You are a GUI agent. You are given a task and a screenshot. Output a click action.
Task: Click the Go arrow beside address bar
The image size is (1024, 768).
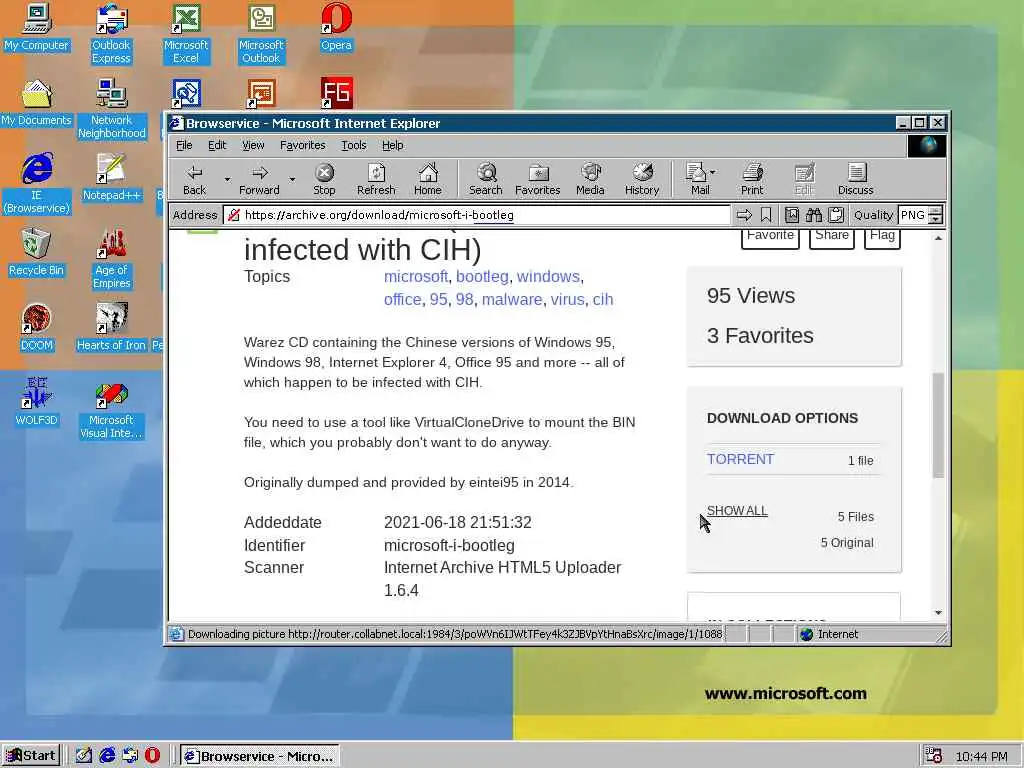tap(744, 215)
